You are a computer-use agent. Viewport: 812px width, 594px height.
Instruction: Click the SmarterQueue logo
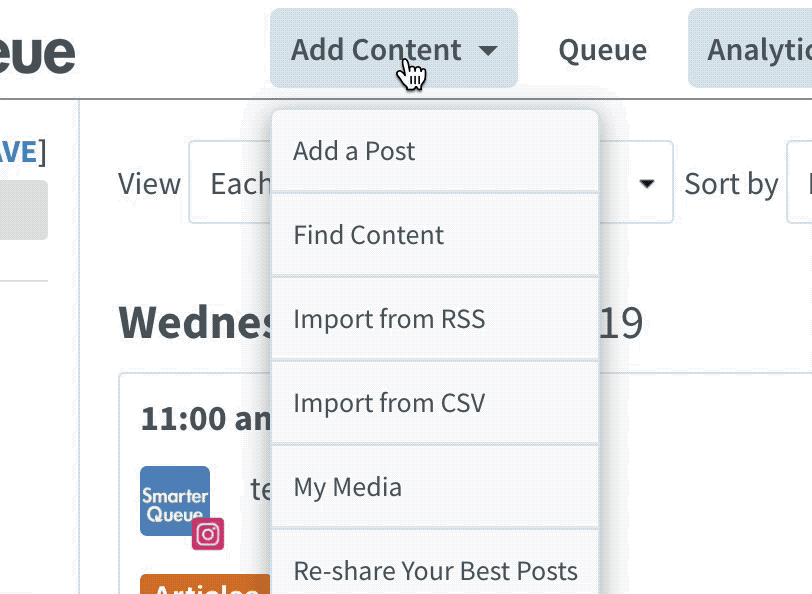point(37,52)
